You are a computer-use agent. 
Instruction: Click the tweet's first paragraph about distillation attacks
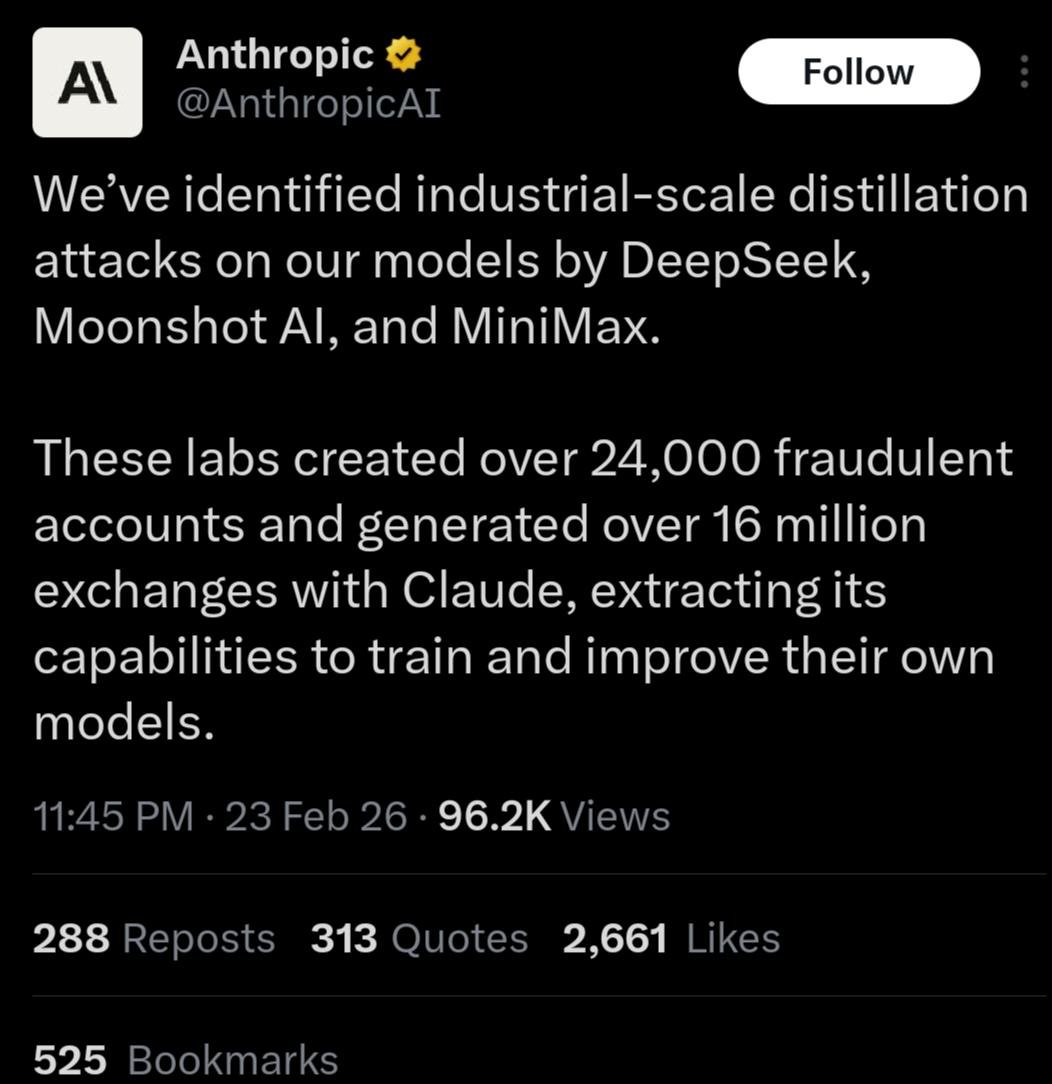531,260
